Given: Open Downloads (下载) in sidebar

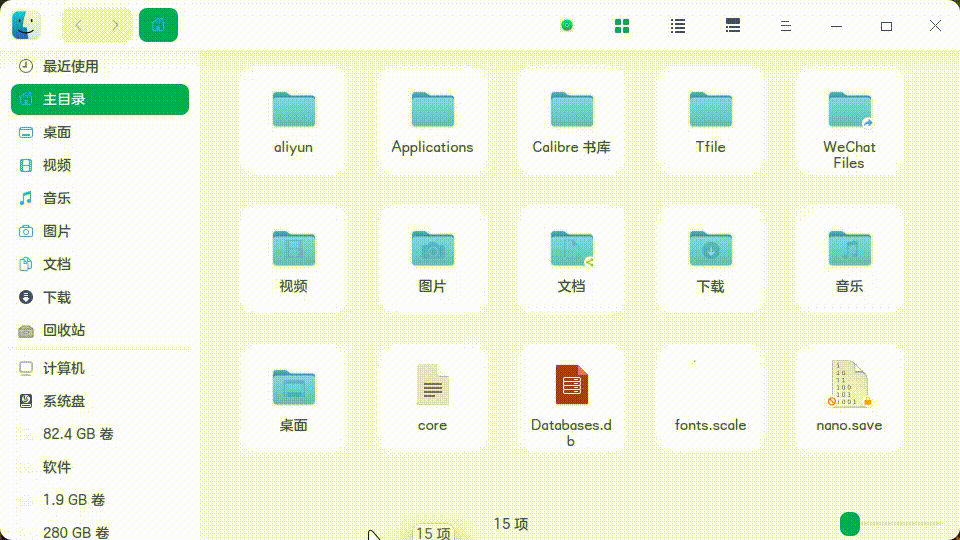Looking at the screenshot, I should pyautogui.click(x=100, y=298).
